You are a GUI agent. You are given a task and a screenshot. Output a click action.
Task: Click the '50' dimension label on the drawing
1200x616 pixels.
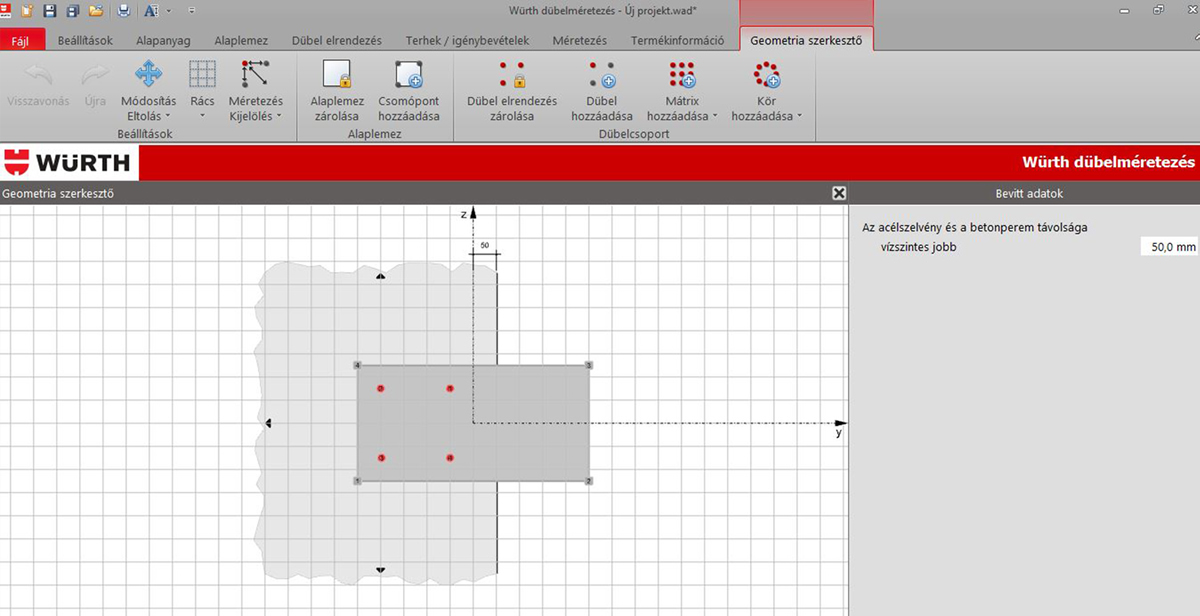[484, 245]
